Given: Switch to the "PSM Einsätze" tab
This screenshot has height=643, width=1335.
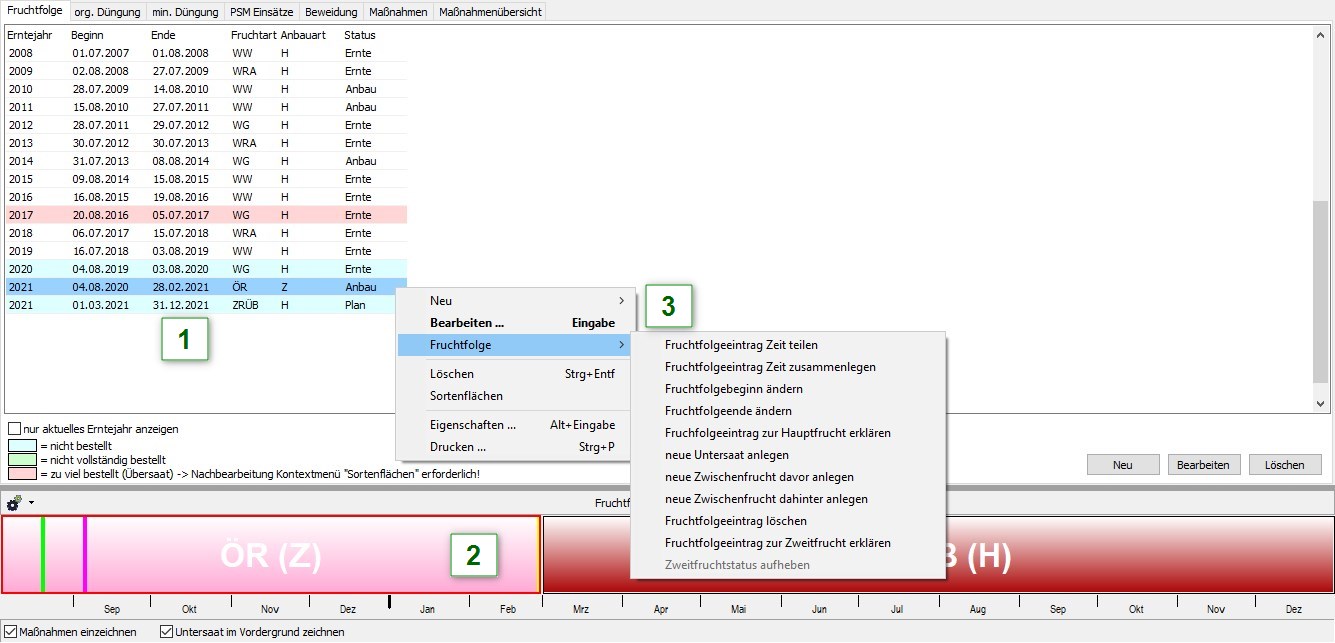Looking at the screenshot, I should point(260,12).
